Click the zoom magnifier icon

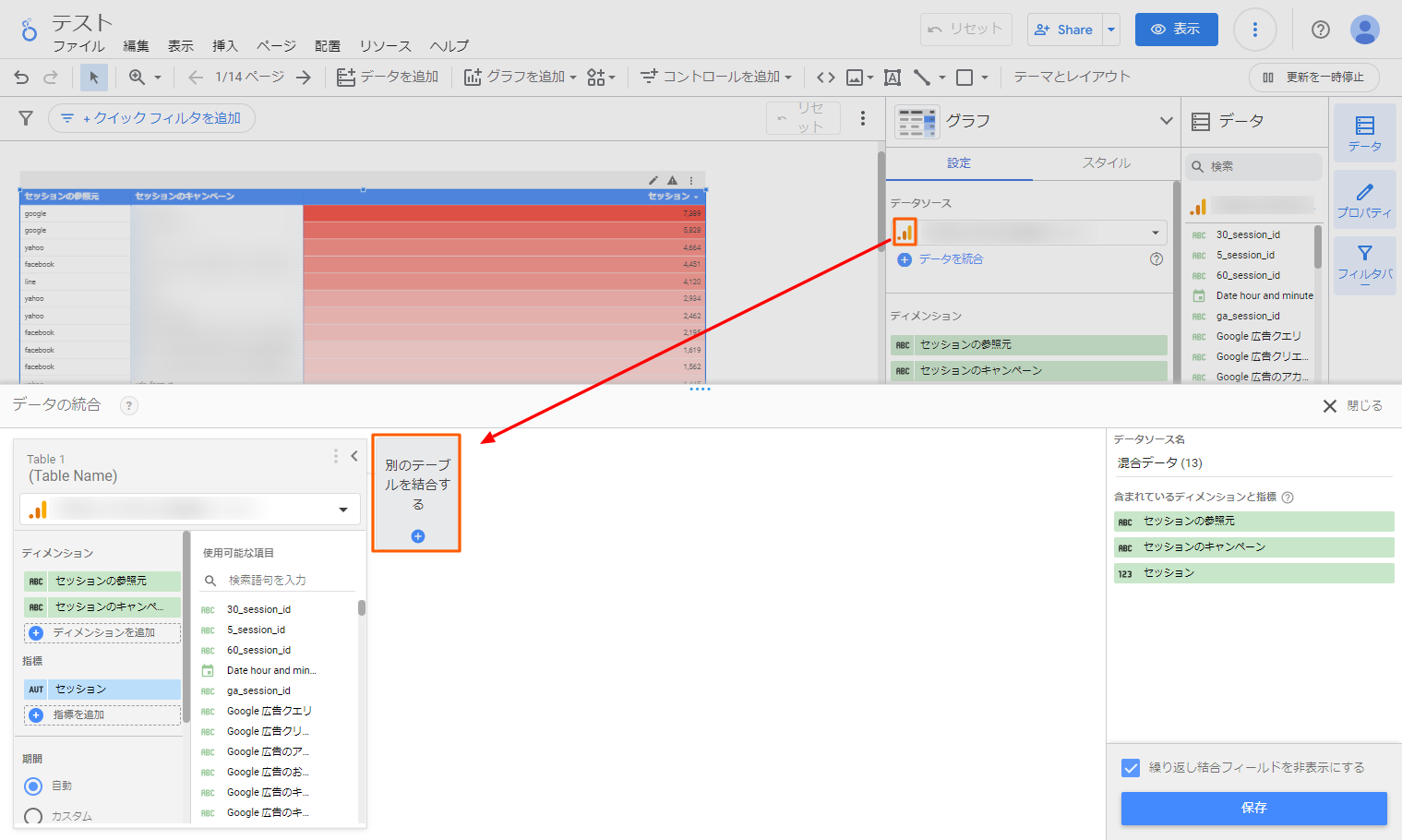[x=137, y=78]
